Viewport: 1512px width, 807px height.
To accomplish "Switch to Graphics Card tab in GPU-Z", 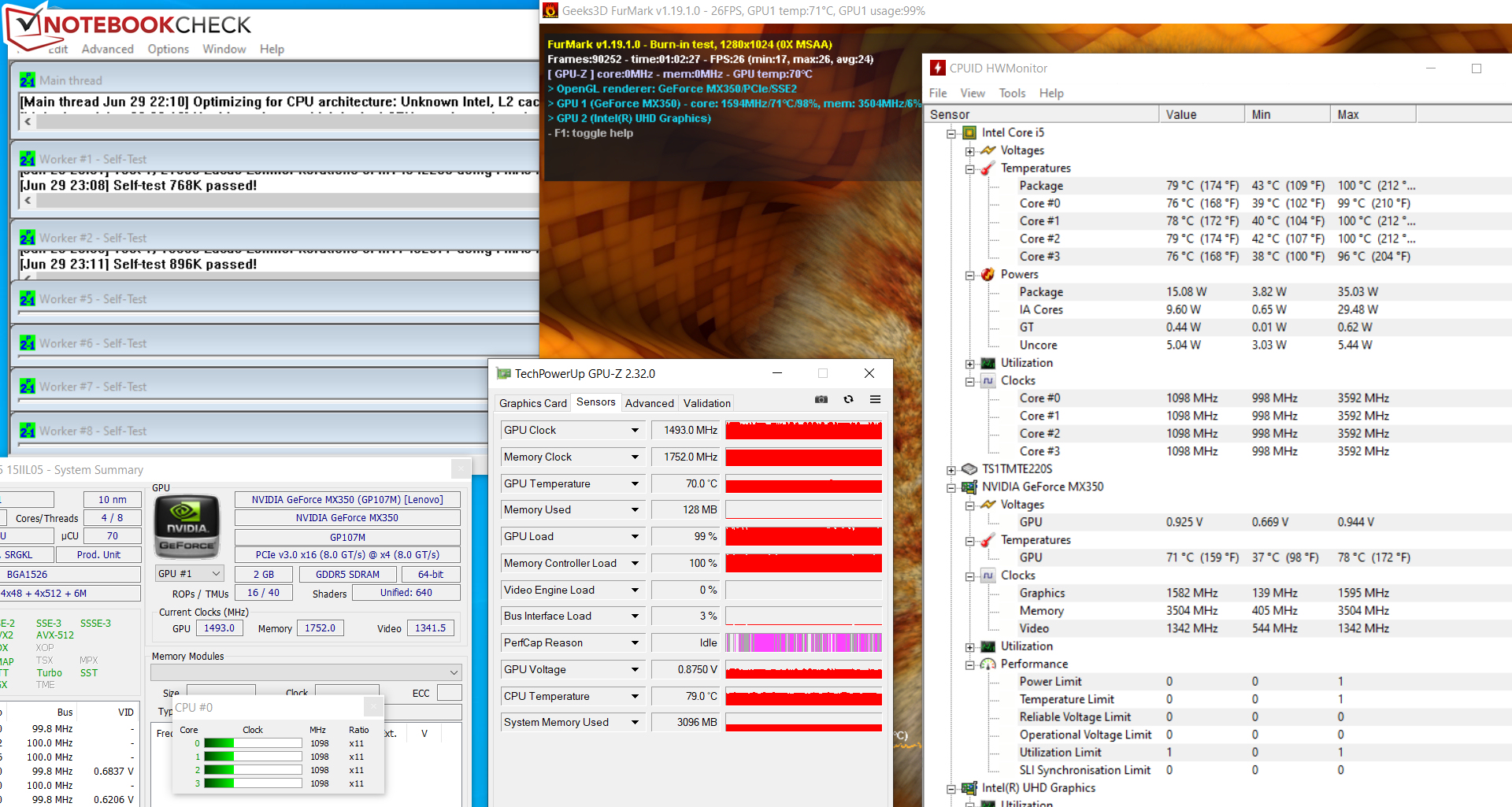I will pos(533,403).
